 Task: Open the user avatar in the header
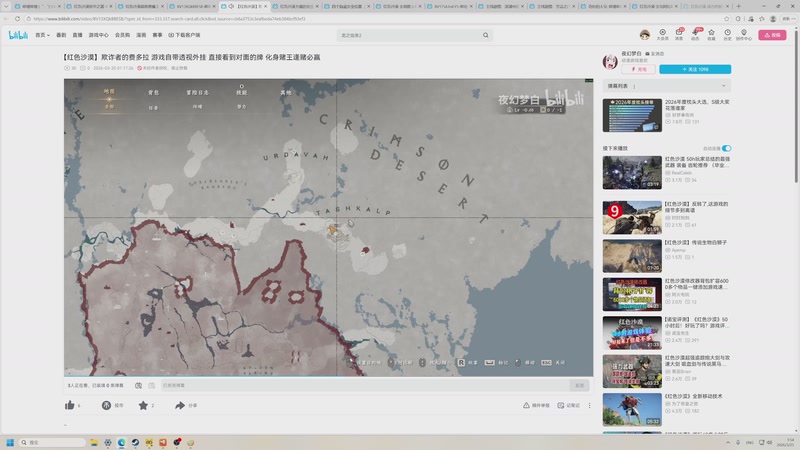645,35
